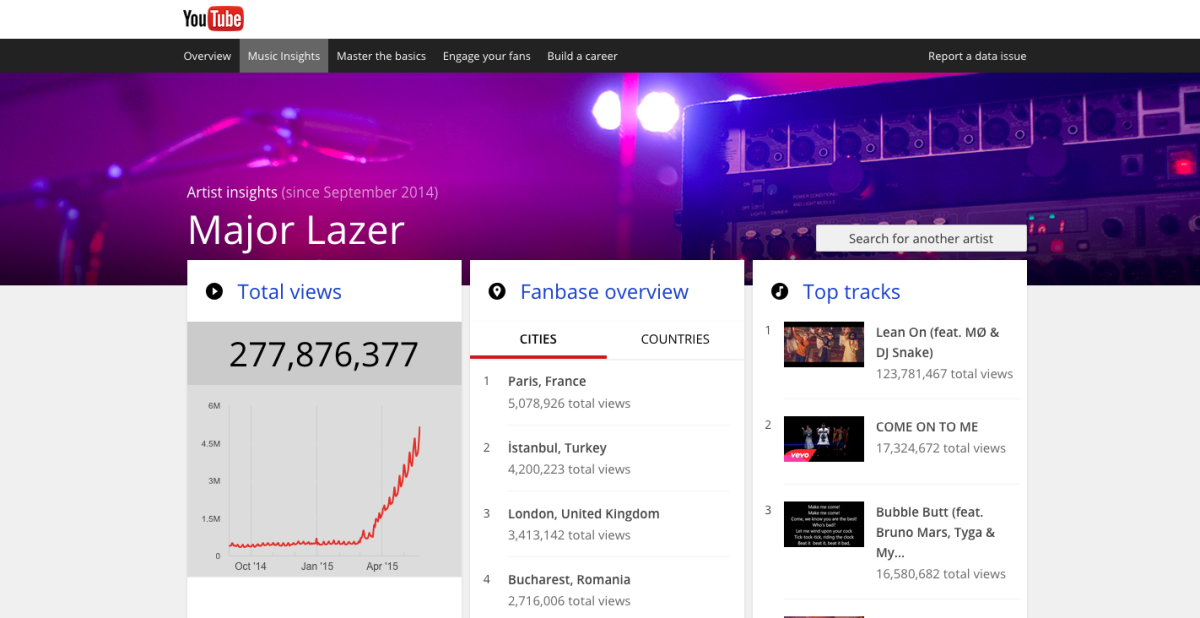Navigate to Build a career
This screenshot has width=1200, height=618.
click(x=582, y=56)
